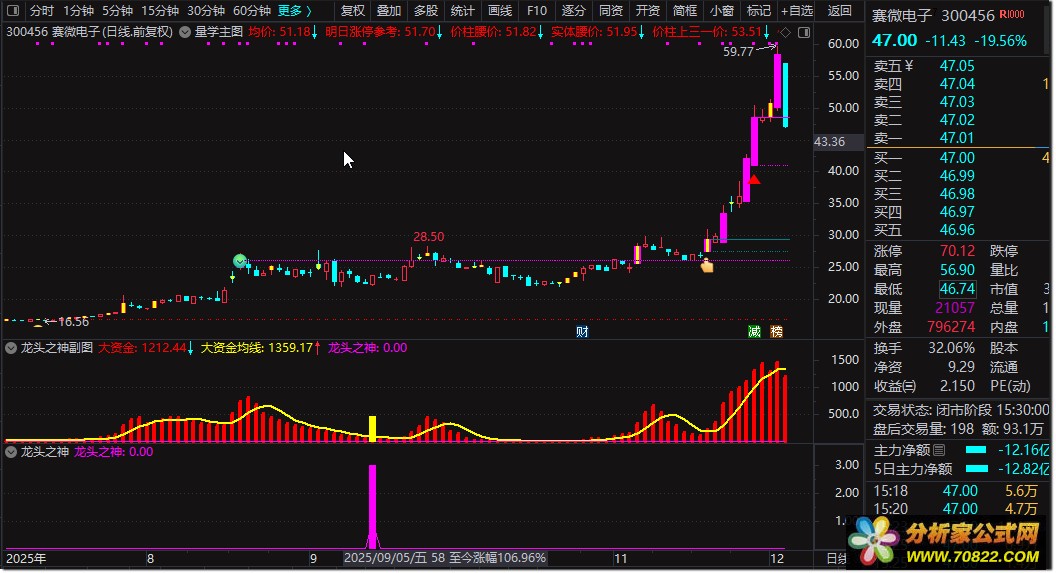Click the 16.56 low price label
The width and height of the screenshot is (1056, 573).
73,322
